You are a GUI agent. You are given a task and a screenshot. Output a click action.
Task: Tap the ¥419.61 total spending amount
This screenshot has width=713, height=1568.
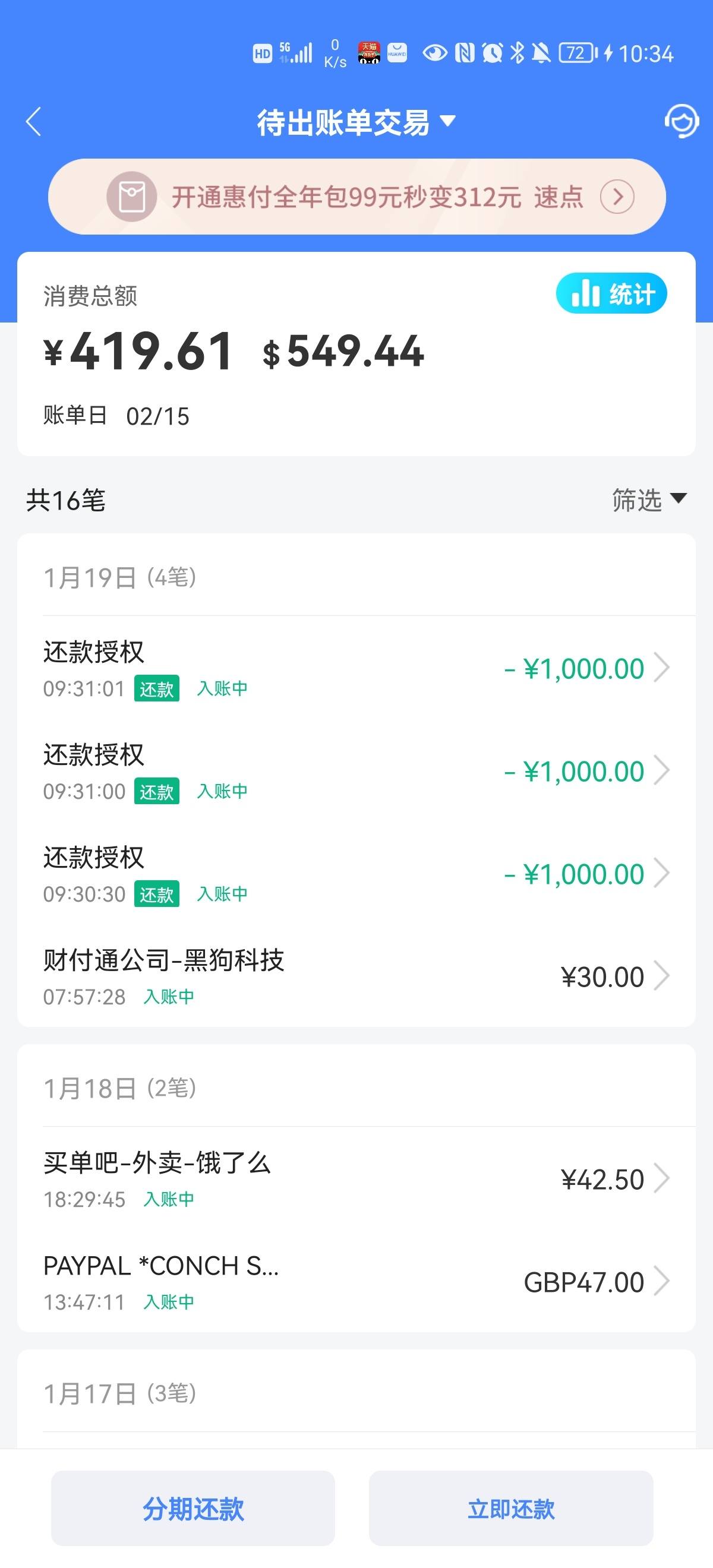[x=138, y=351]
